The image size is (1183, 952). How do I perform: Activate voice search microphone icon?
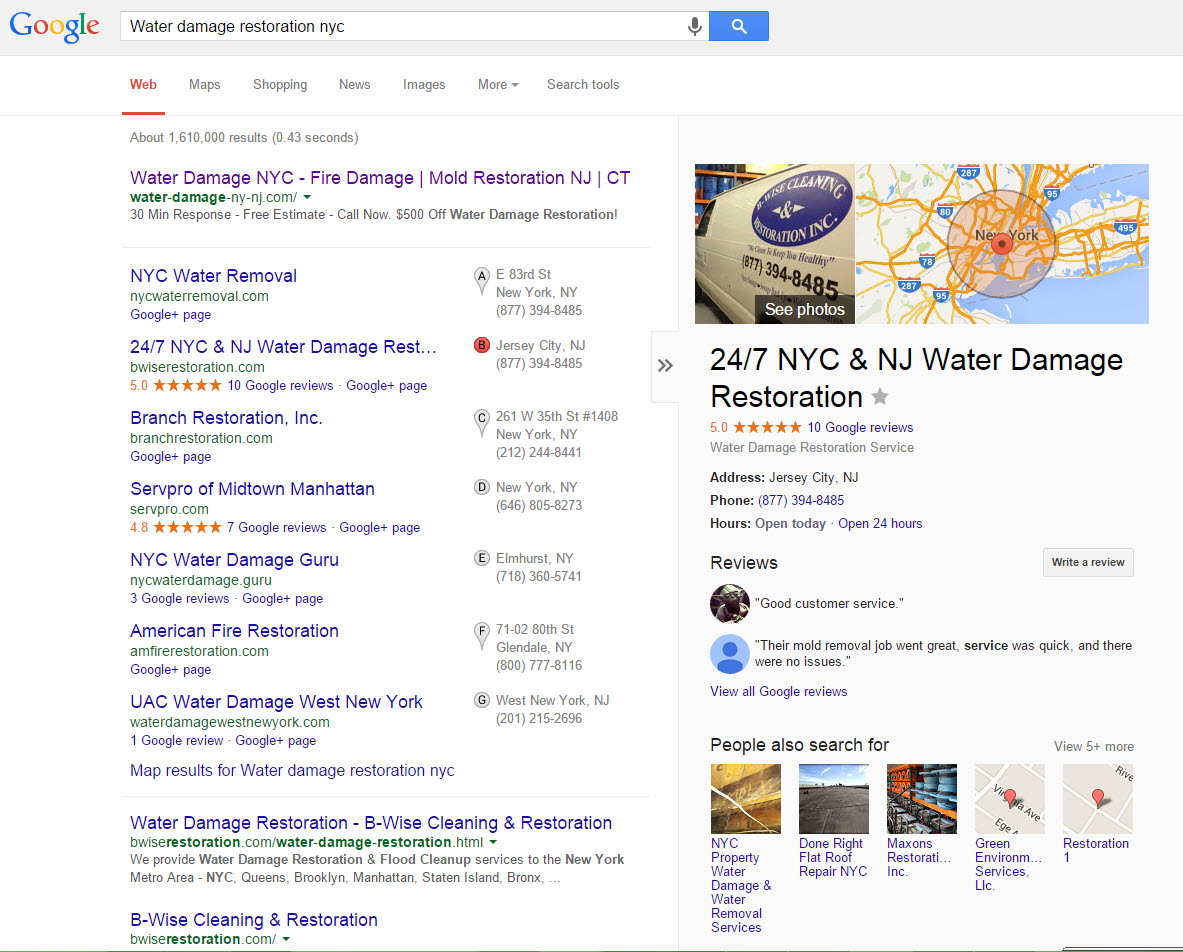coord(694,26)
